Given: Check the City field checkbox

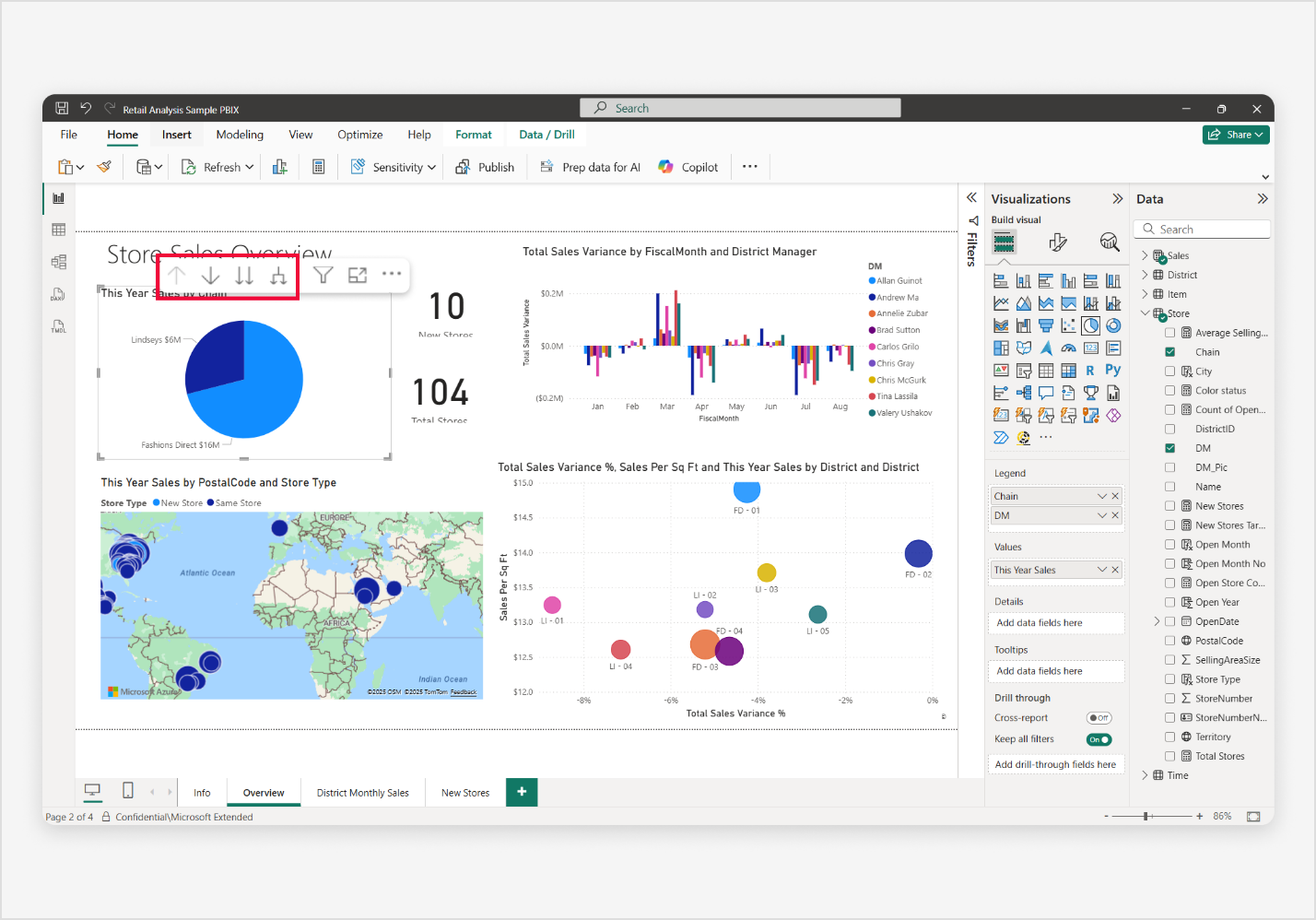Looking at the screenshot, I should click(x=1170, y=371).
